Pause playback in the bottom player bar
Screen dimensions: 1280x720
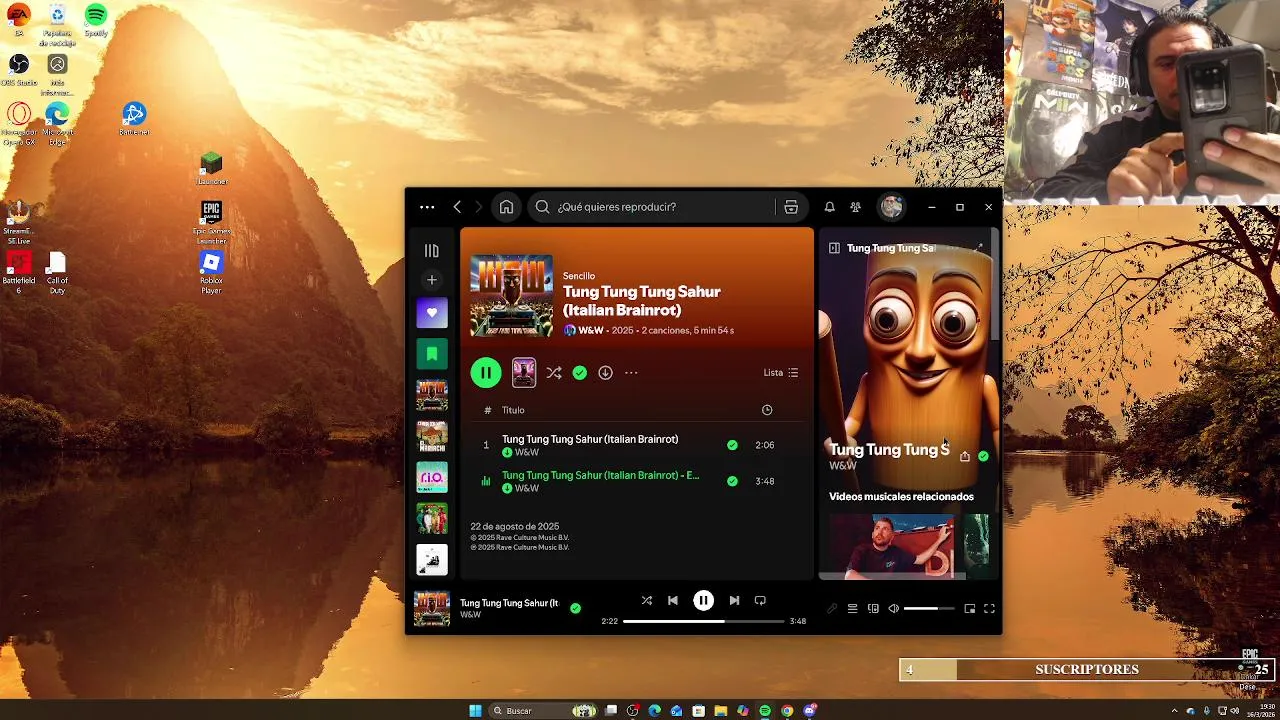coord(703,601)
